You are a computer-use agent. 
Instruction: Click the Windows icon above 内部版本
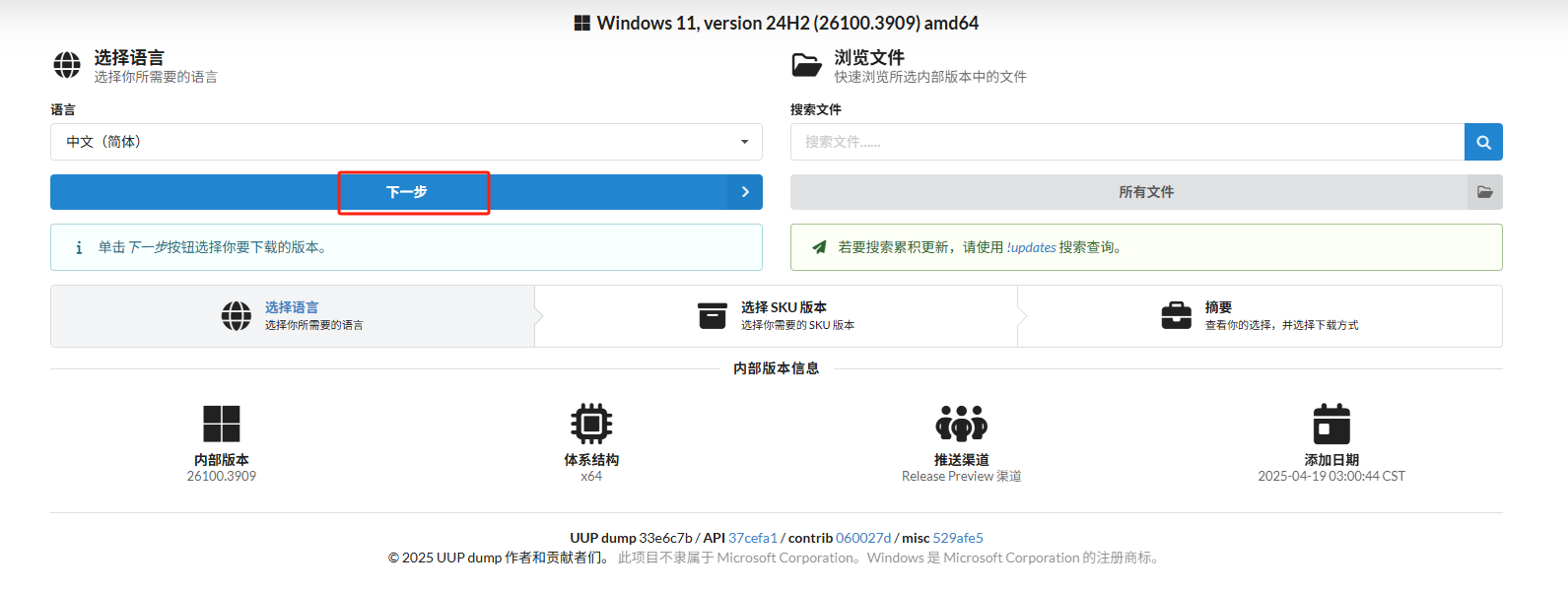(x=222, y=424)
